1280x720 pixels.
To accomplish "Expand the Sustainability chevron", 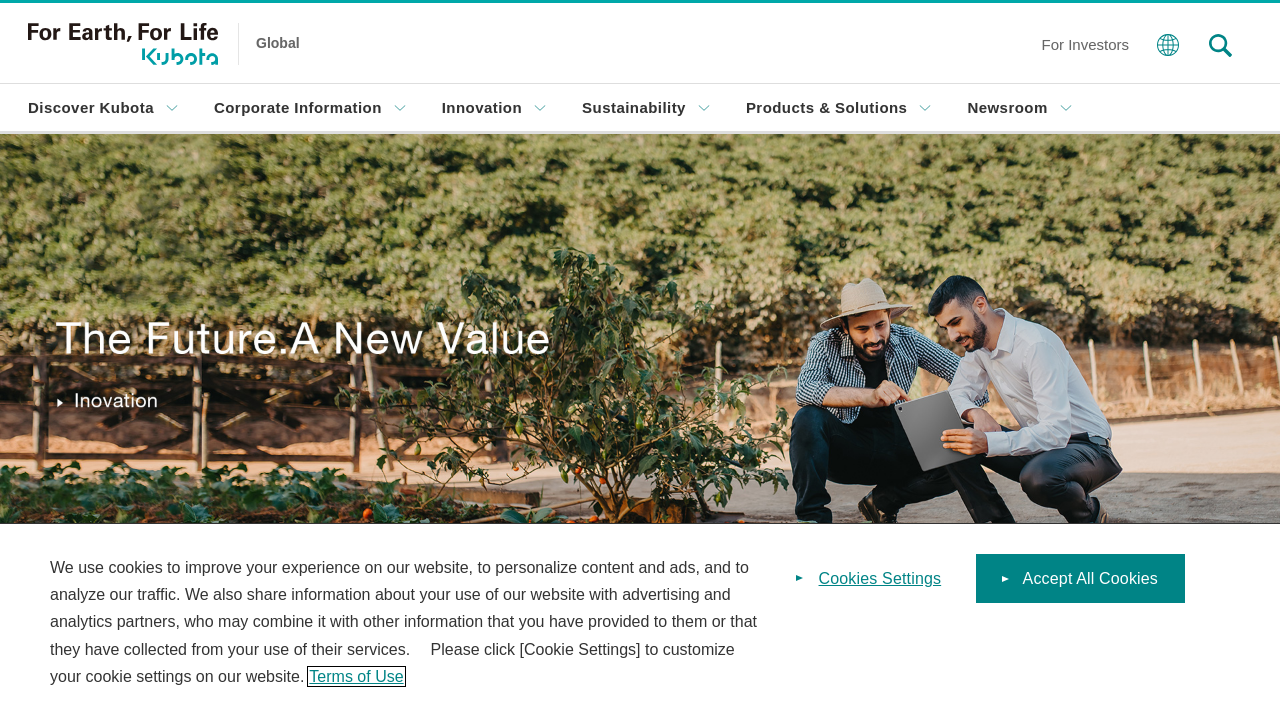I will pyautogui.click(x=704, y=108).
